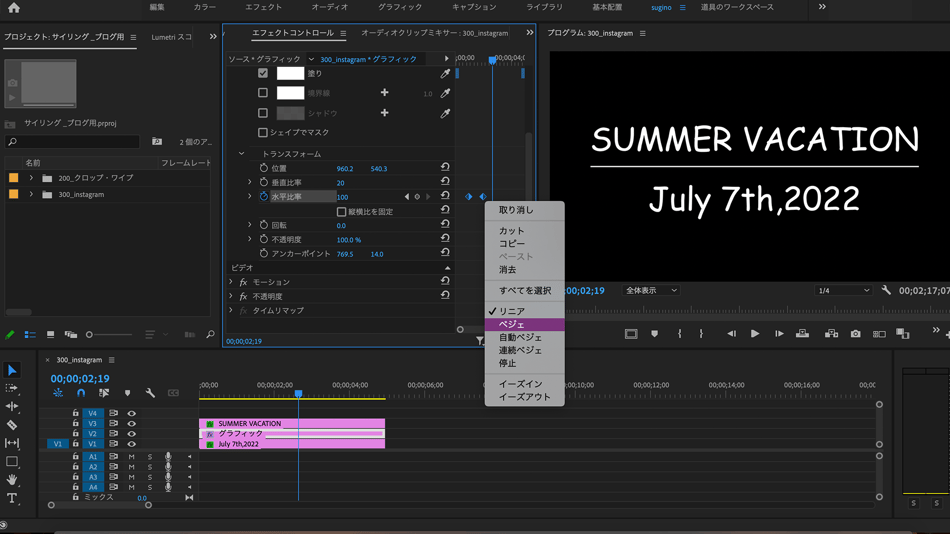Enable the シェイプでマスク checkbox
950x534 pixels.
pyautogui.click(x=263, y=132)
